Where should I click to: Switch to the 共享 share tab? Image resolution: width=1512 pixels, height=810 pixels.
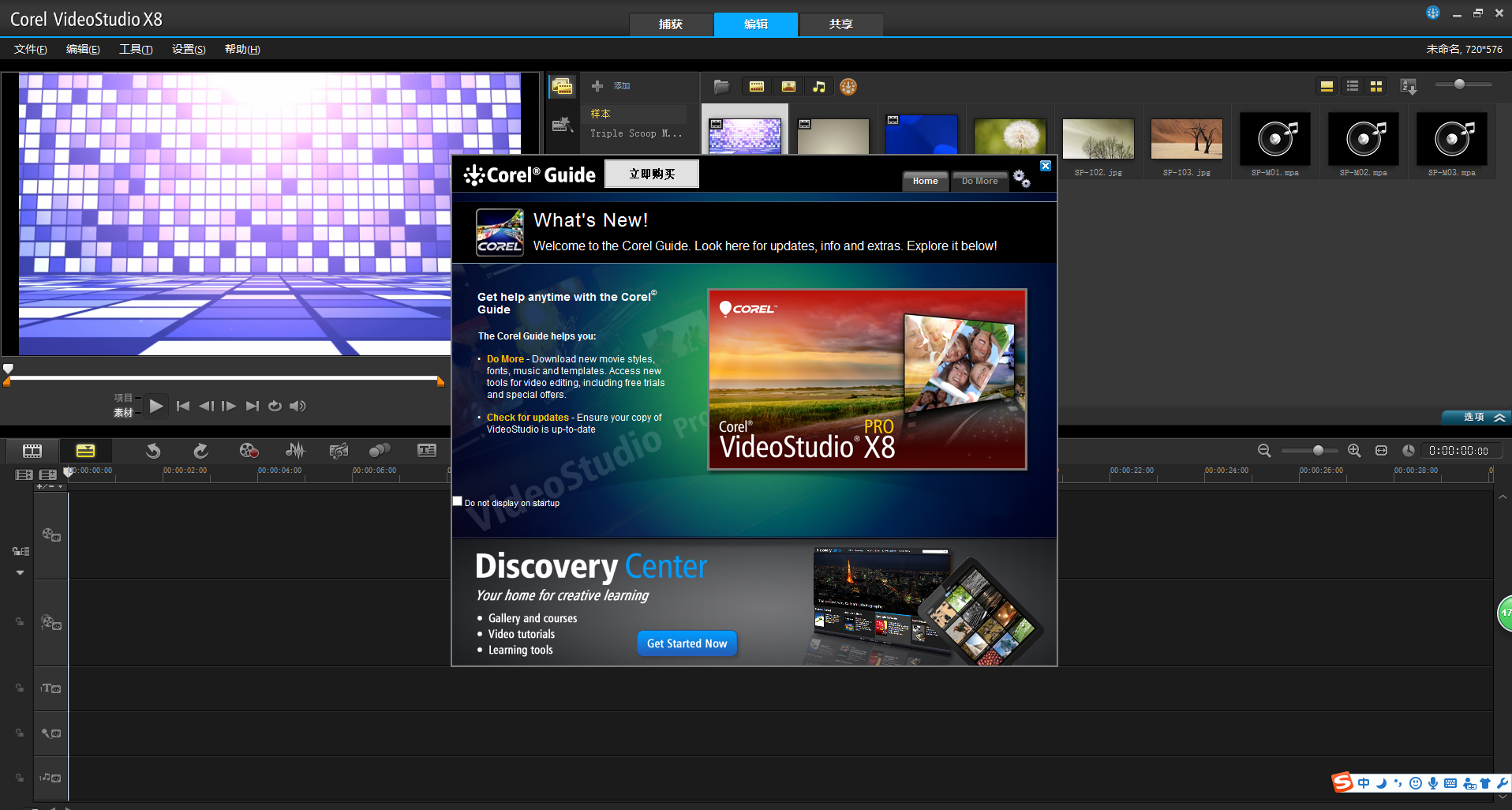[x=841, y=24]
